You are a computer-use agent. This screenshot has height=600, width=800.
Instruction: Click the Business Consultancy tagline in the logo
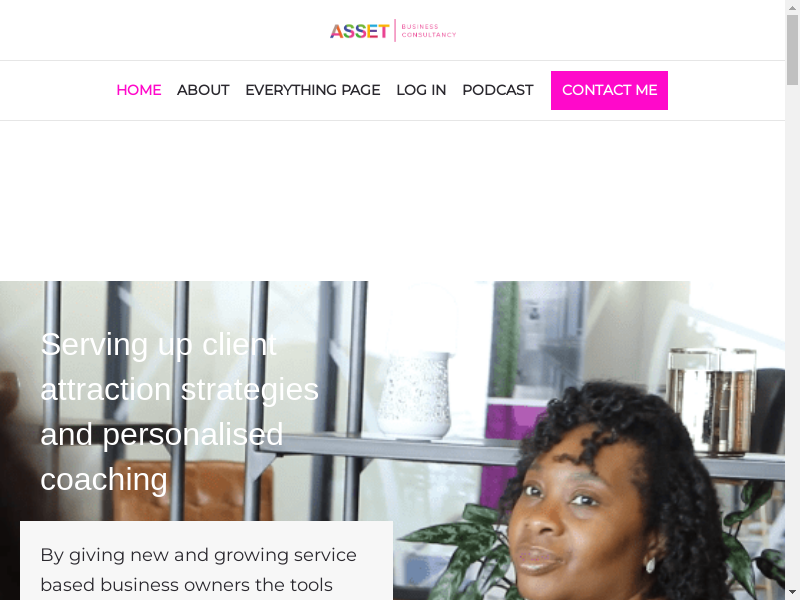click(x=429, y=31)
